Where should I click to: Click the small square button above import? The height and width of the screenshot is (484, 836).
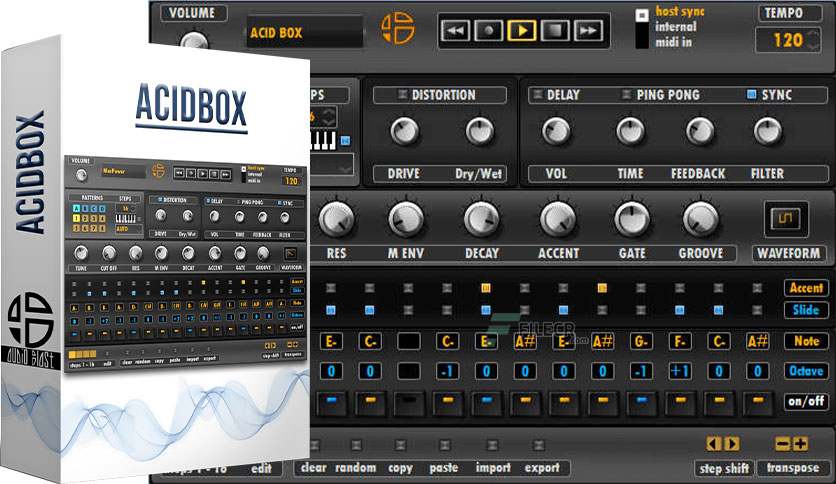[493, 445]
